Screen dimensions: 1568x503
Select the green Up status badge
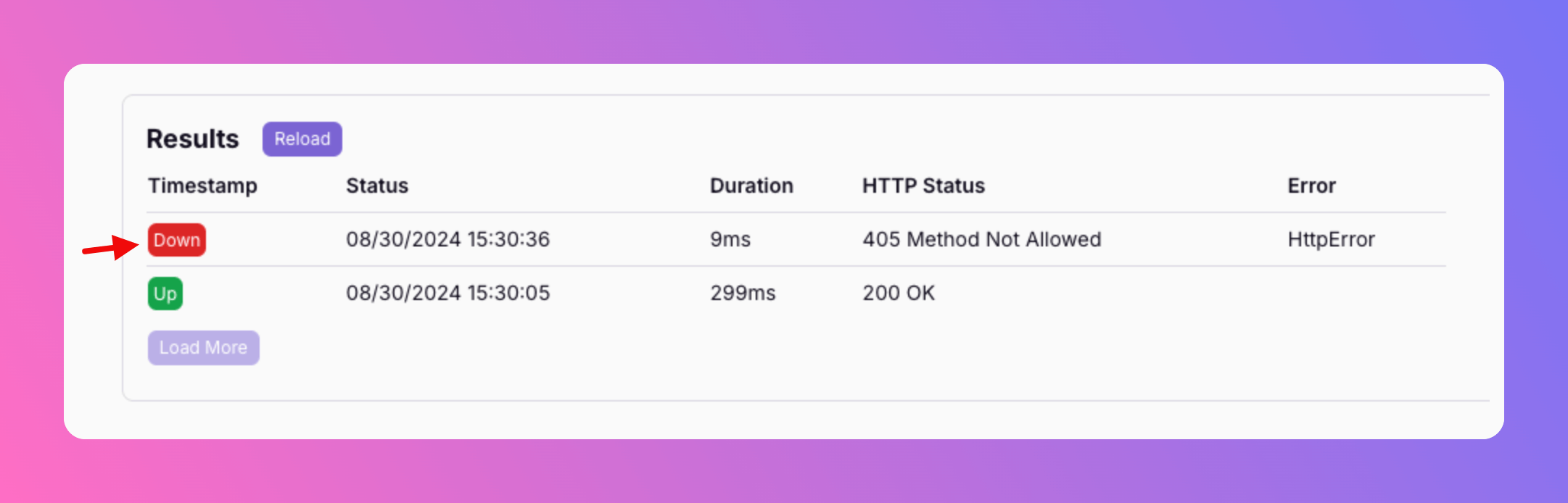(165, 294)
